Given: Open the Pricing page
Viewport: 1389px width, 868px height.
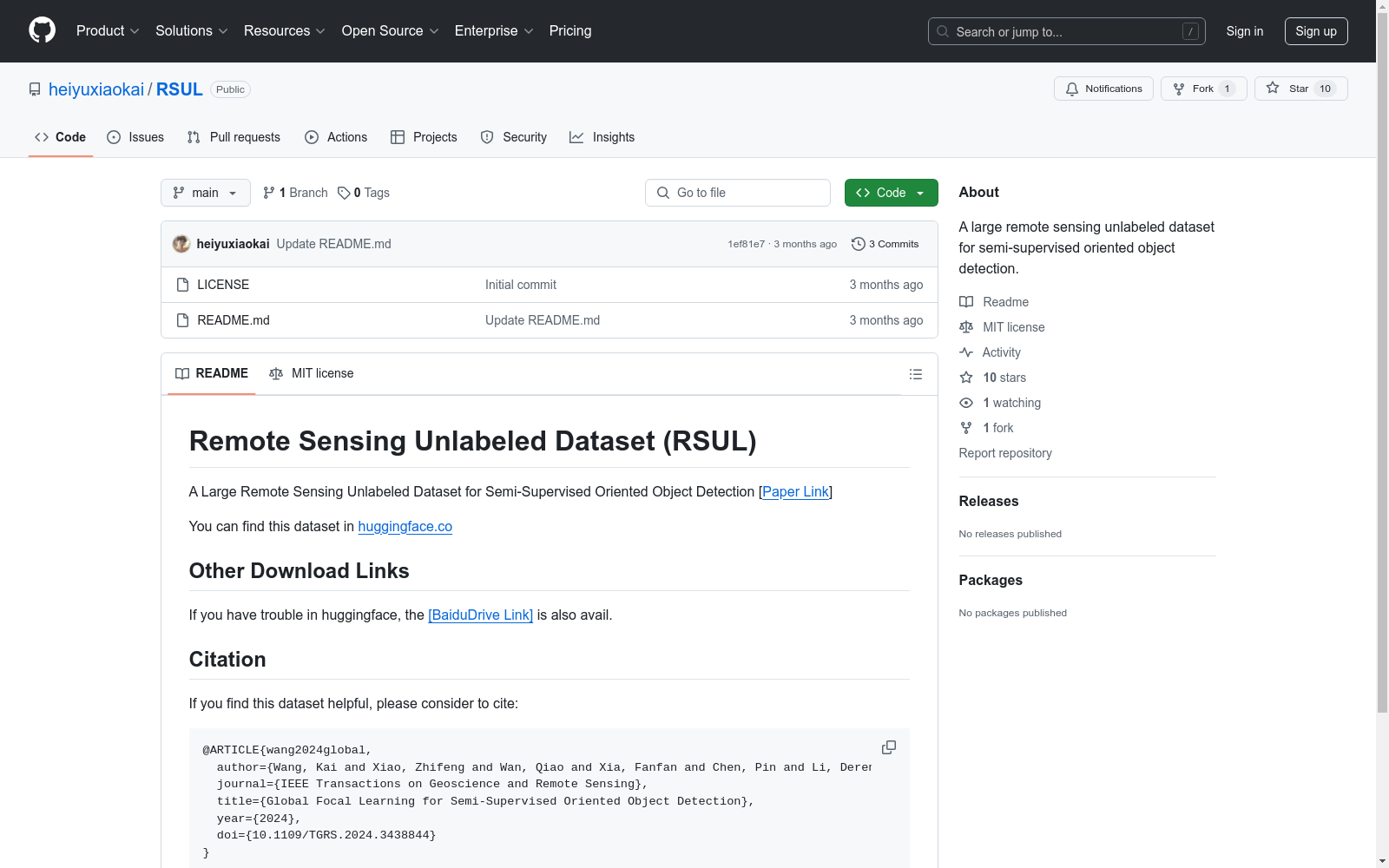Looking at the screenshot, I should pos(570,31).
